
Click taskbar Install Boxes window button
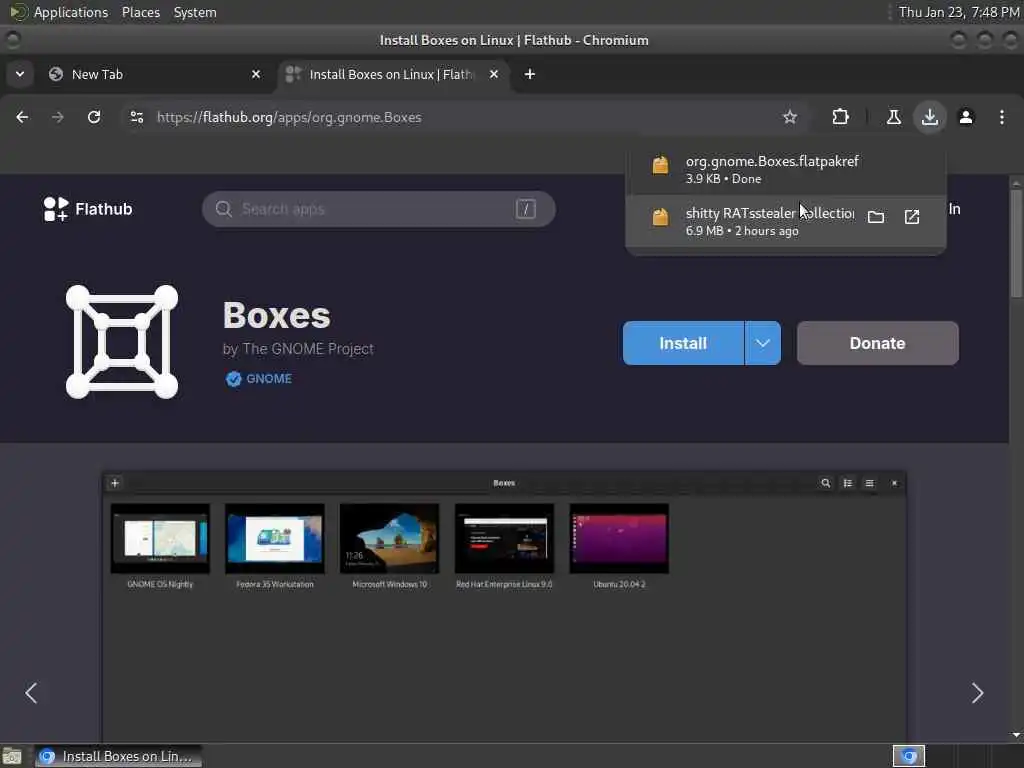[x=118, y=756]
